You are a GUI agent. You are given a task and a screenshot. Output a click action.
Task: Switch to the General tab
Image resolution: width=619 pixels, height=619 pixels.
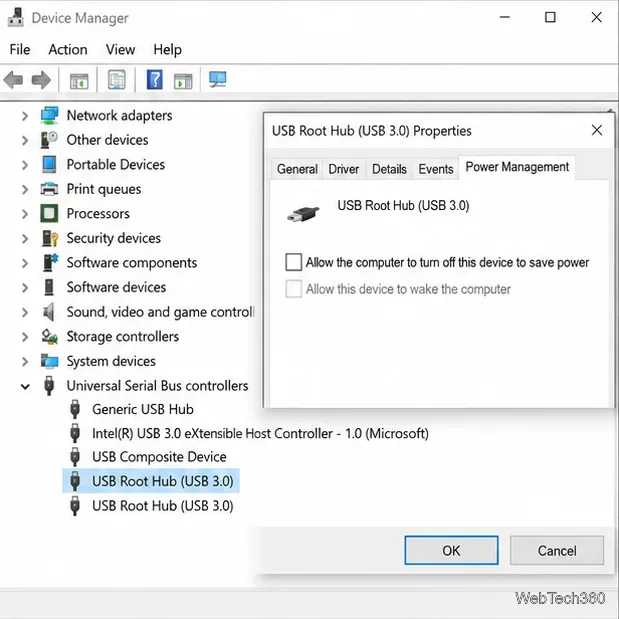(297, 169)
